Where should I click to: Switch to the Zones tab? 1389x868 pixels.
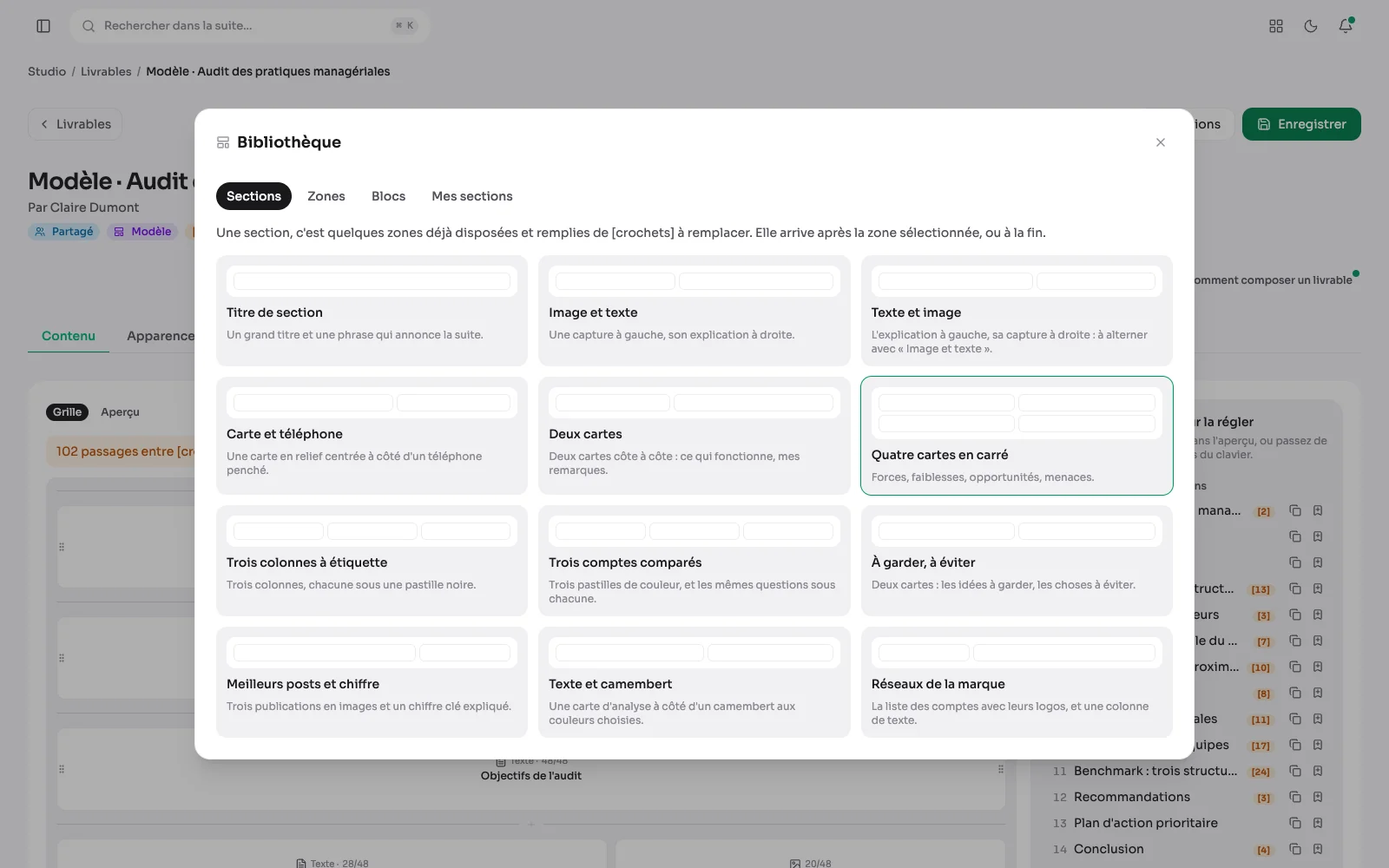[326, 196]
